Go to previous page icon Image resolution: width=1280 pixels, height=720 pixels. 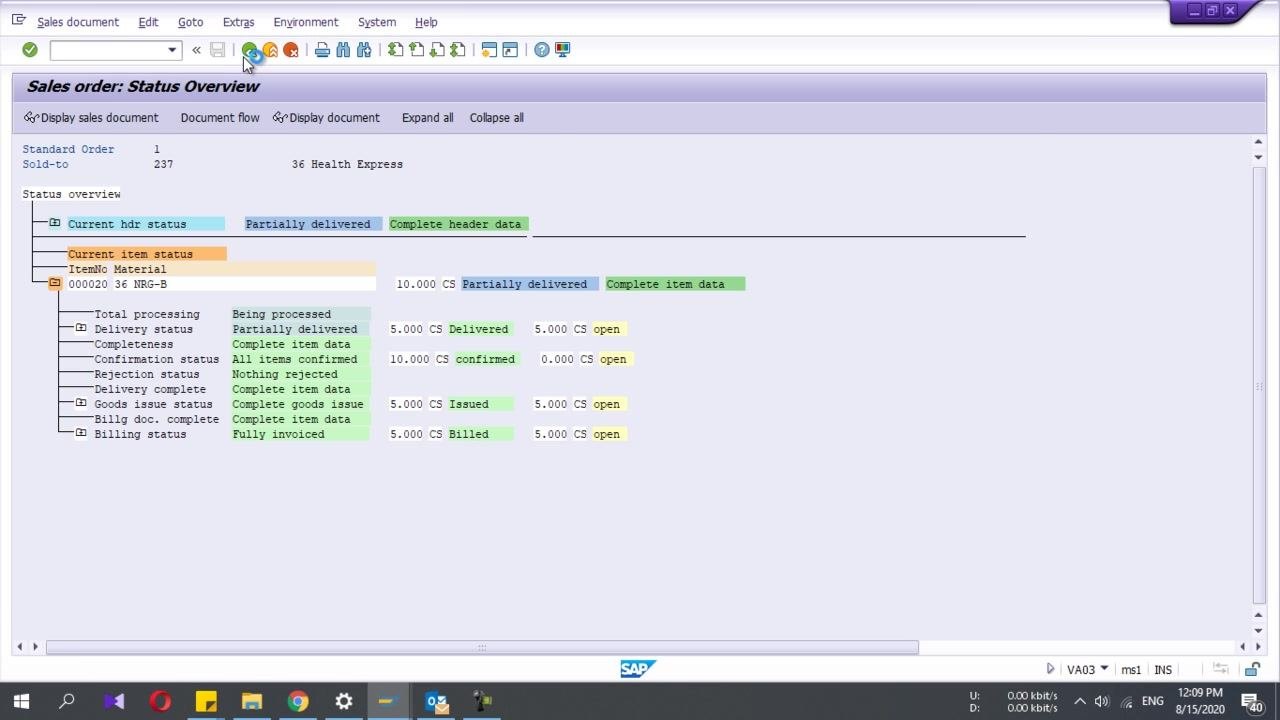pos(417,50)
